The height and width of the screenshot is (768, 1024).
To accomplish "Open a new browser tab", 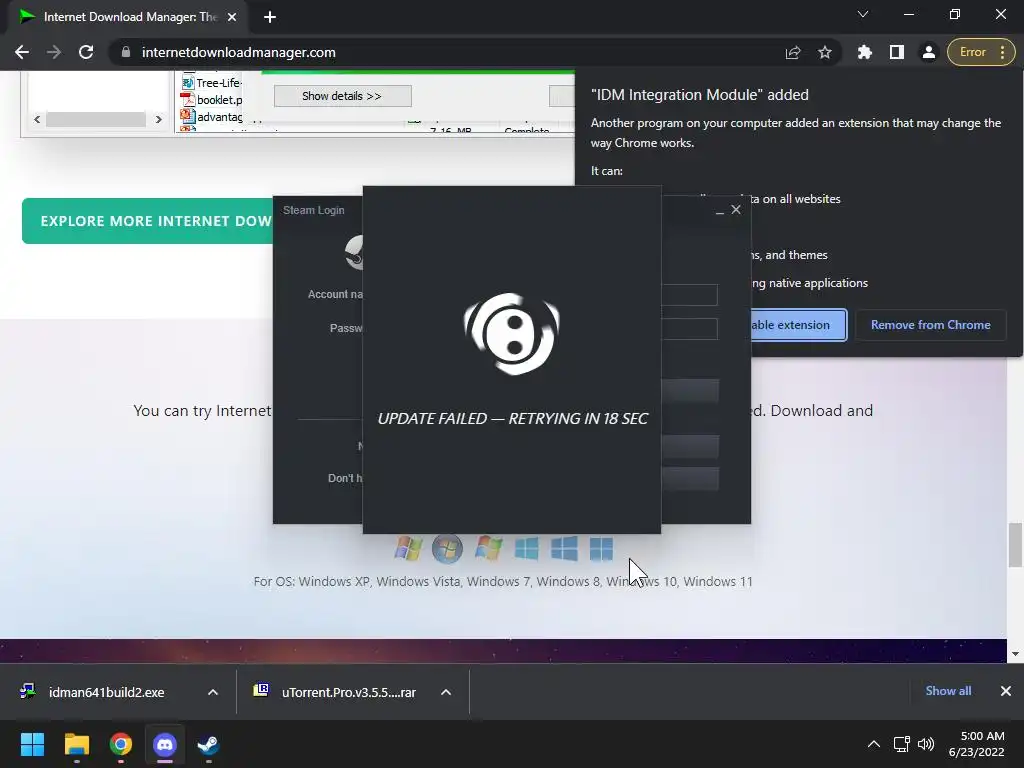I will [270, 17].
